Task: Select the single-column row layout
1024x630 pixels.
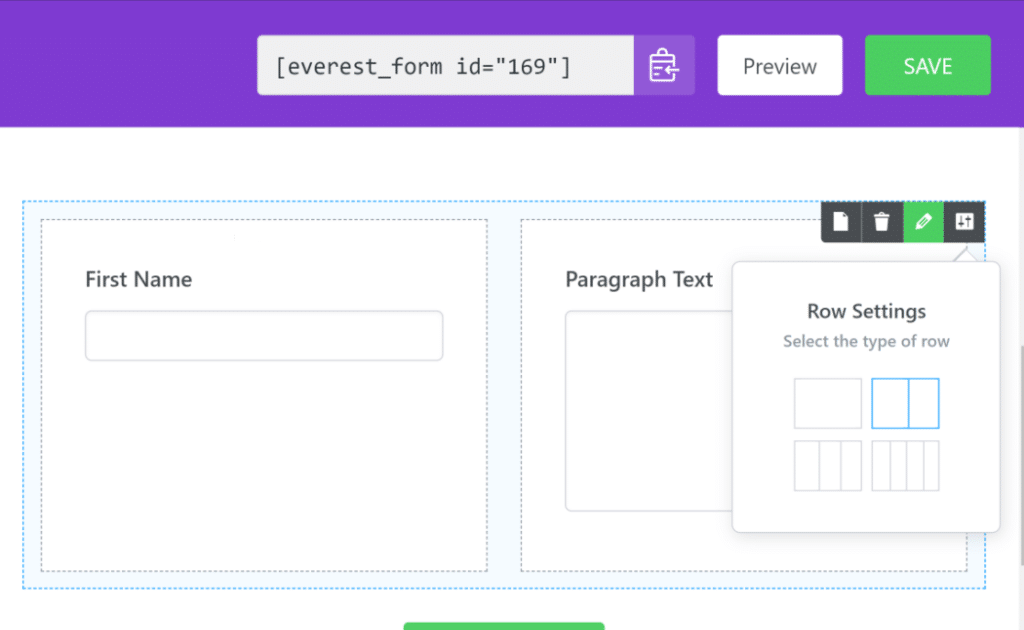Action: [x=827, y=403]
